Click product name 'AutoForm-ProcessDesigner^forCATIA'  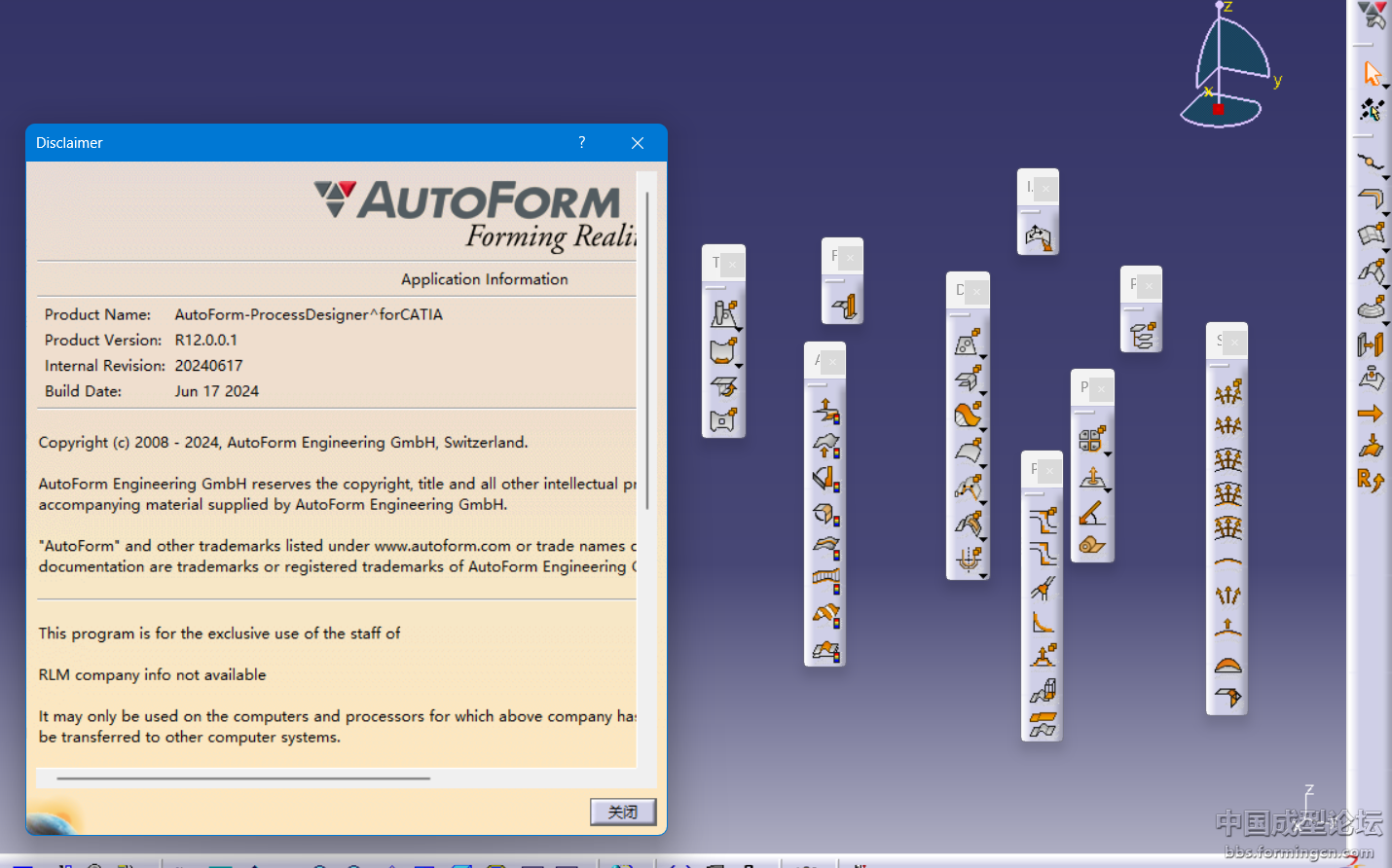pos(309,314)
